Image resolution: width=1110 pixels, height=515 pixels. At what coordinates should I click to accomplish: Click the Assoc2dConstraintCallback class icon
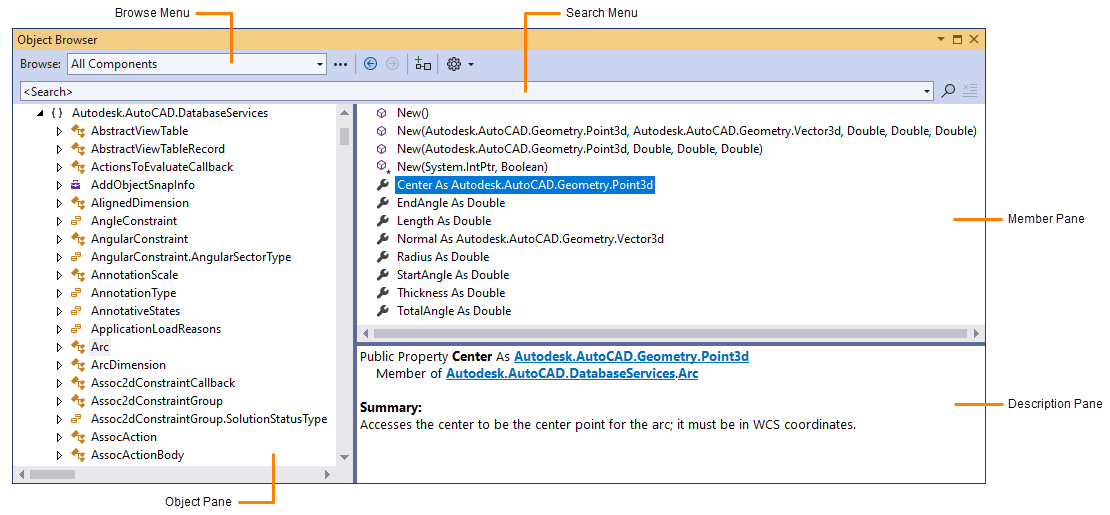click(77, 383)
